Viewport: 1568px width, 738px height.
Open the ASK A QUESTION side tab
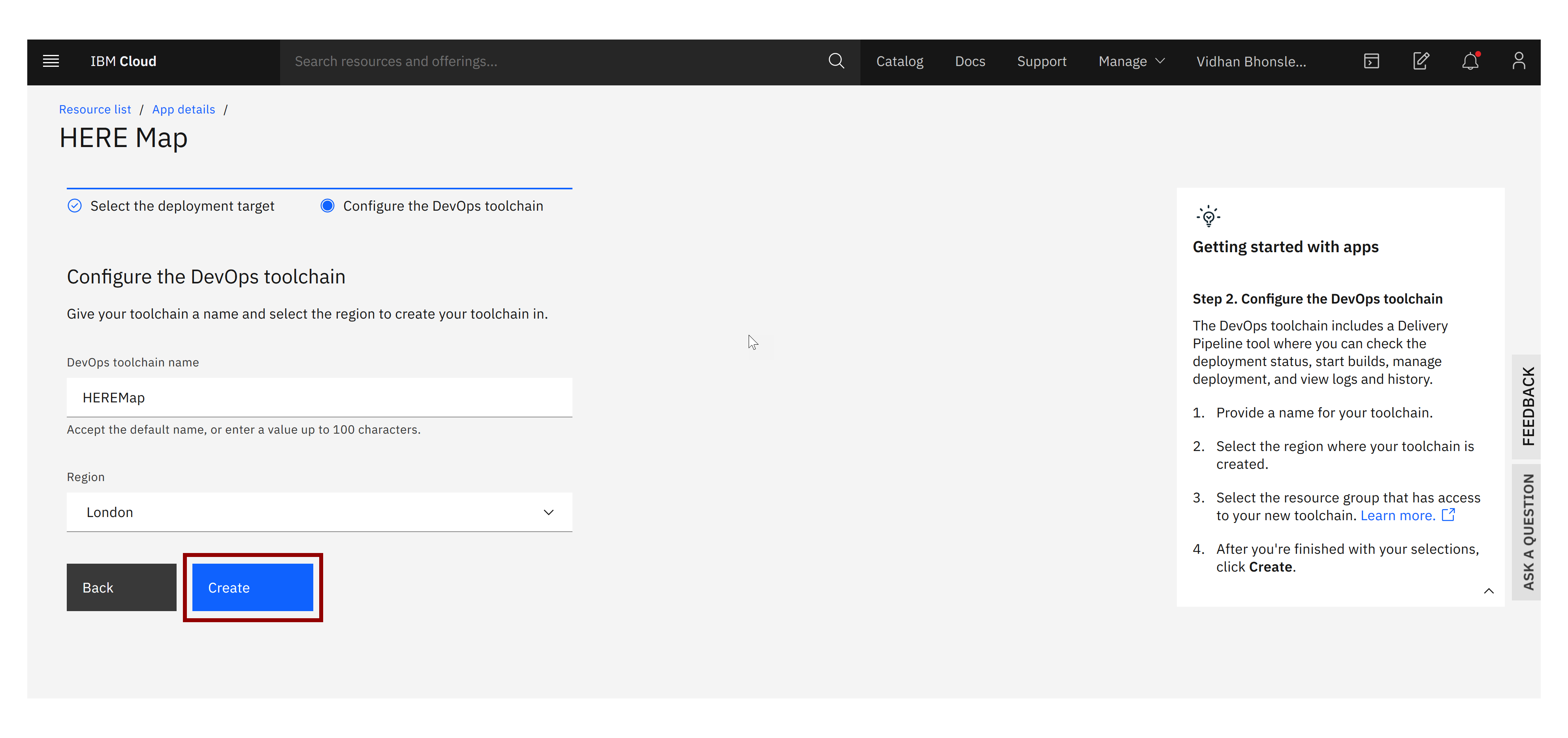click(1527, 532)
